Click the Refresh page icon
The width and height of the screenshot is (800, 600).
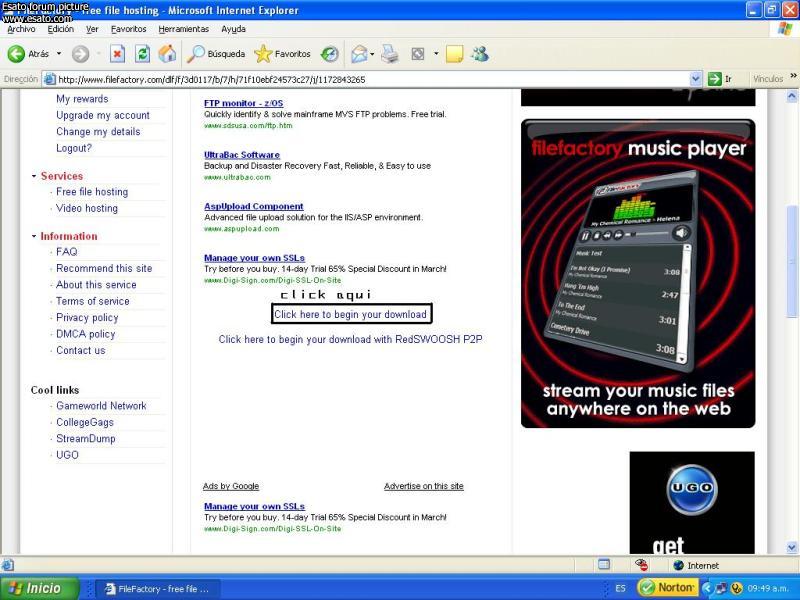point(142,54)
